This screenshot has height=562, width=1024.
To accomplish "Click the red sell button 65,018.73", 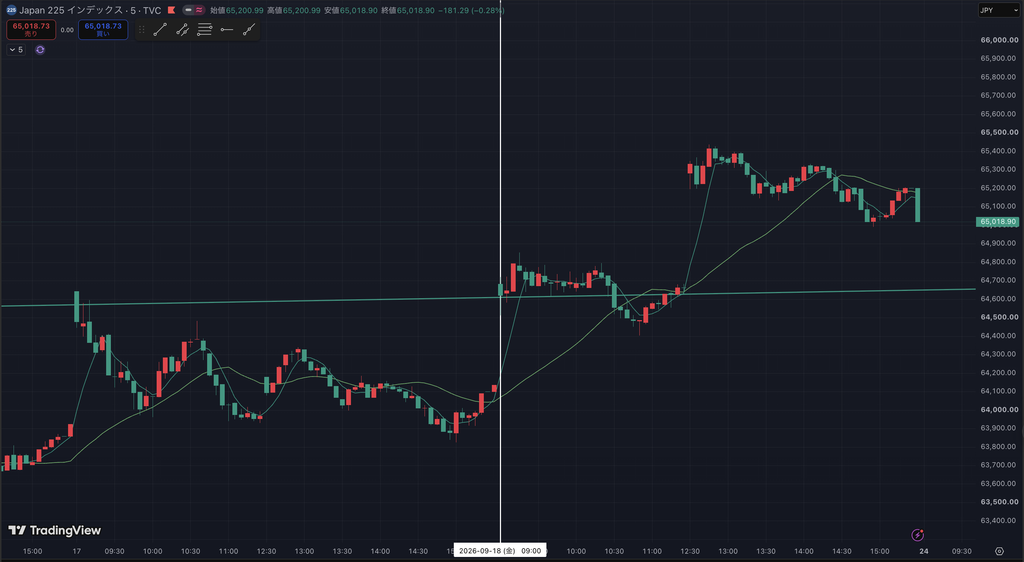I will [x=31, y=29].
